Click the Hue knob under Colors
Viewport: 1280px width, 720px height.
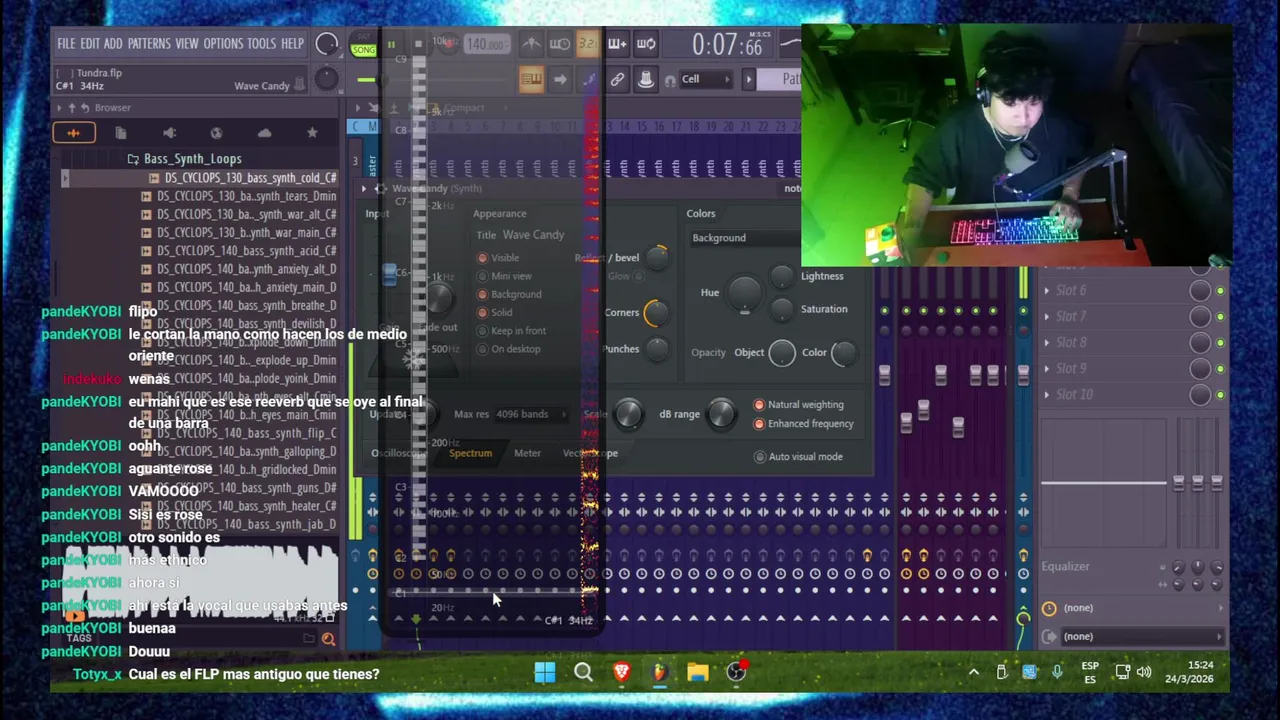(744, 292)
